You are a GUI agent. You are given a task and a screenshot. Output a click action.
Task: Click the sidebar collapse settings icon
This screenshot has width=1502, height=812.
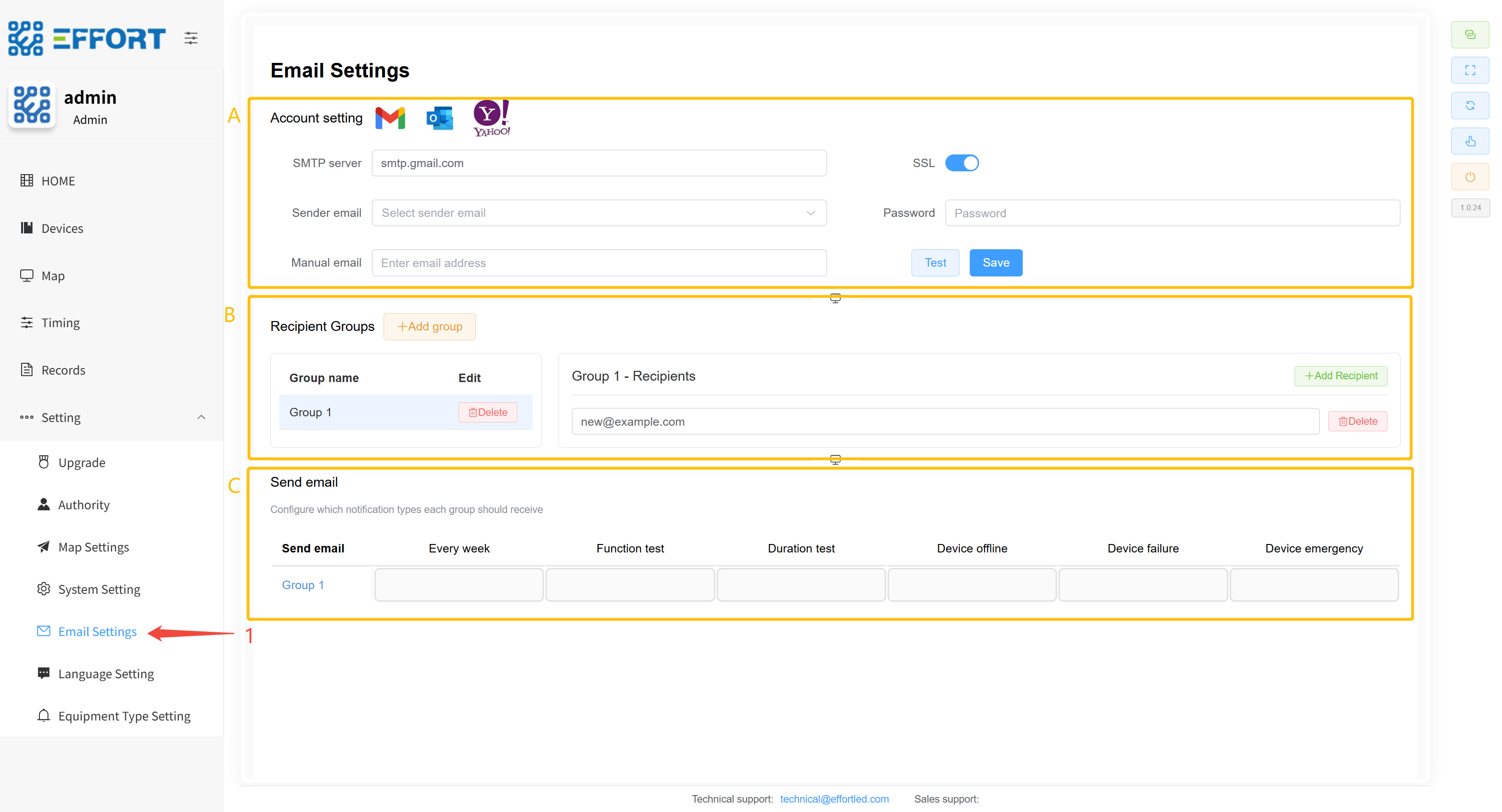pos(191,38)
